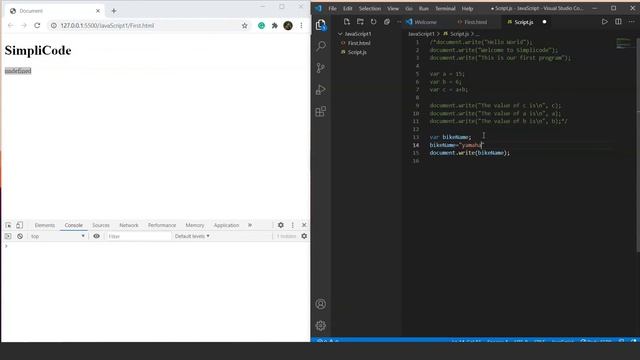Click the green Chrome extension icon
Viewport: 640px width, 360px height.
(261, 26)
